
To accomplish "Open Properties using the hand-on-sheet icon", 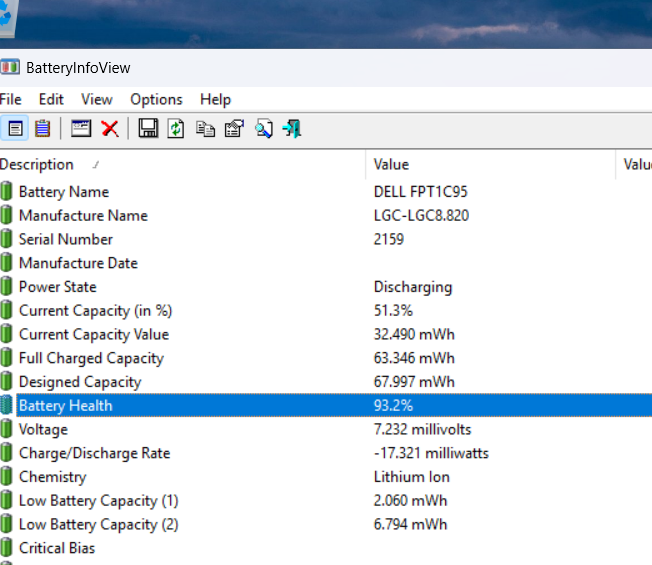I will click(234, 128).
